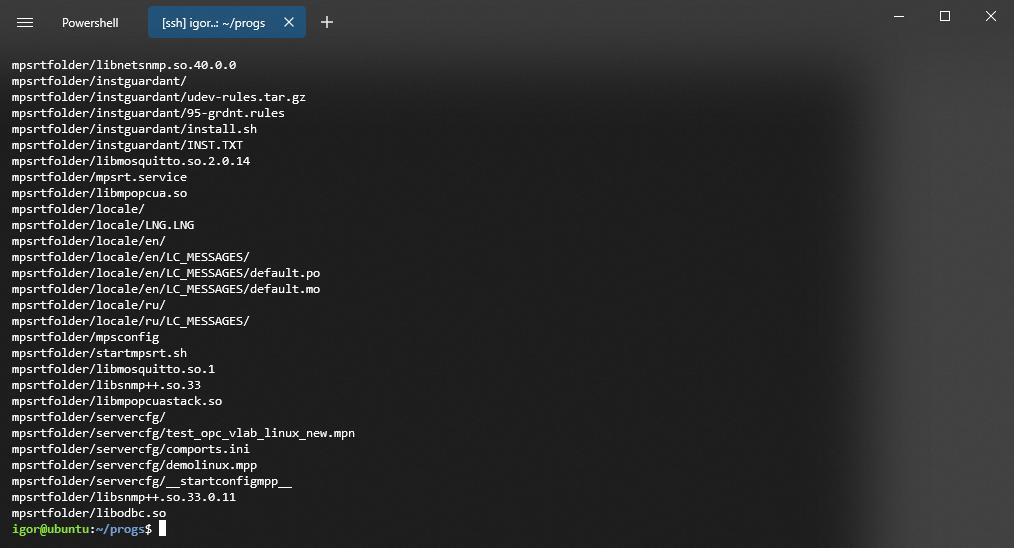Add a new terminal tab
The width and height of the screenshot is (1014, 548).
tap(327, 23)
